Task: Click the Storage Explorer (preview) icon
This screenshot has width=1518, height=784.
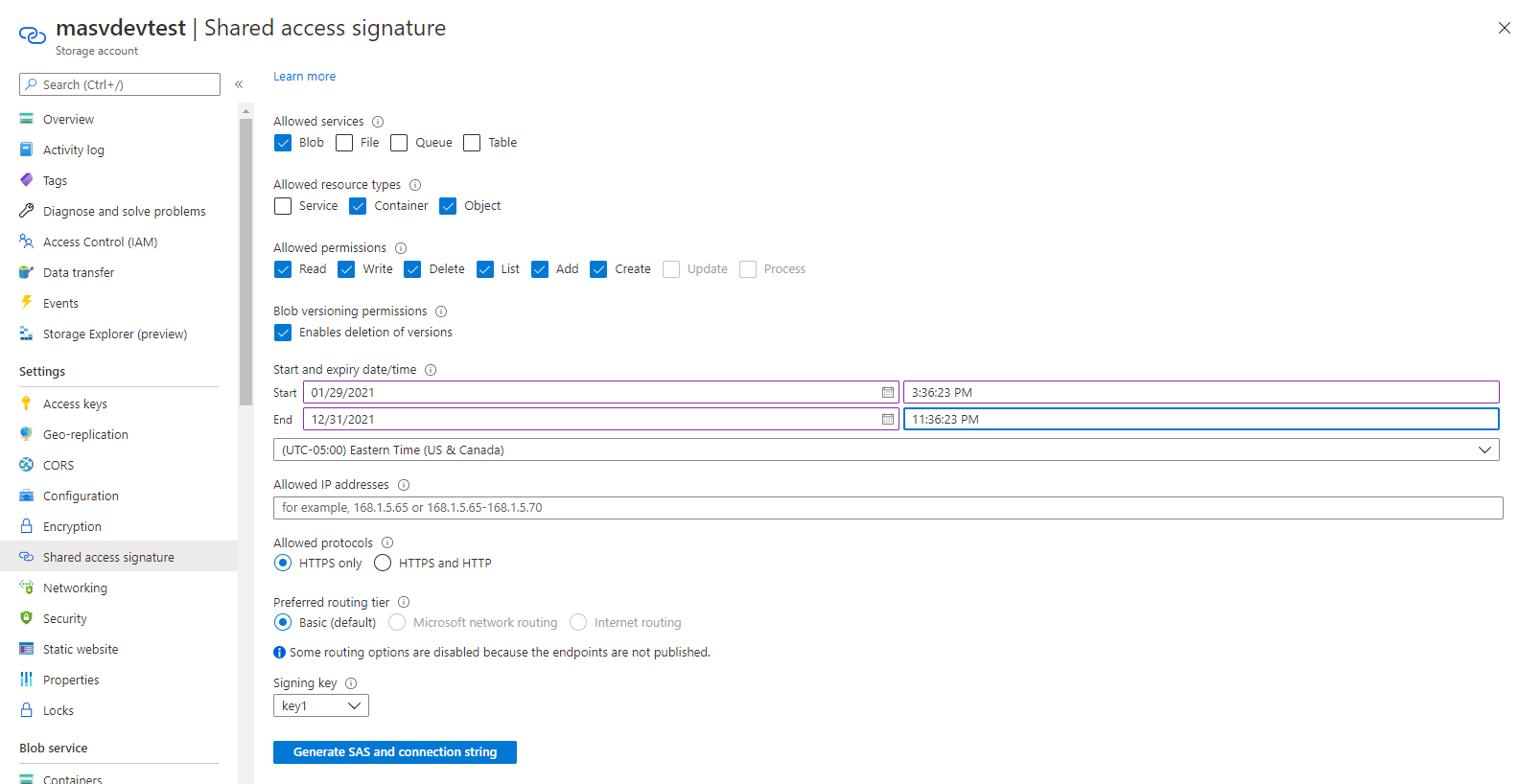Action: tap(27, 334)
